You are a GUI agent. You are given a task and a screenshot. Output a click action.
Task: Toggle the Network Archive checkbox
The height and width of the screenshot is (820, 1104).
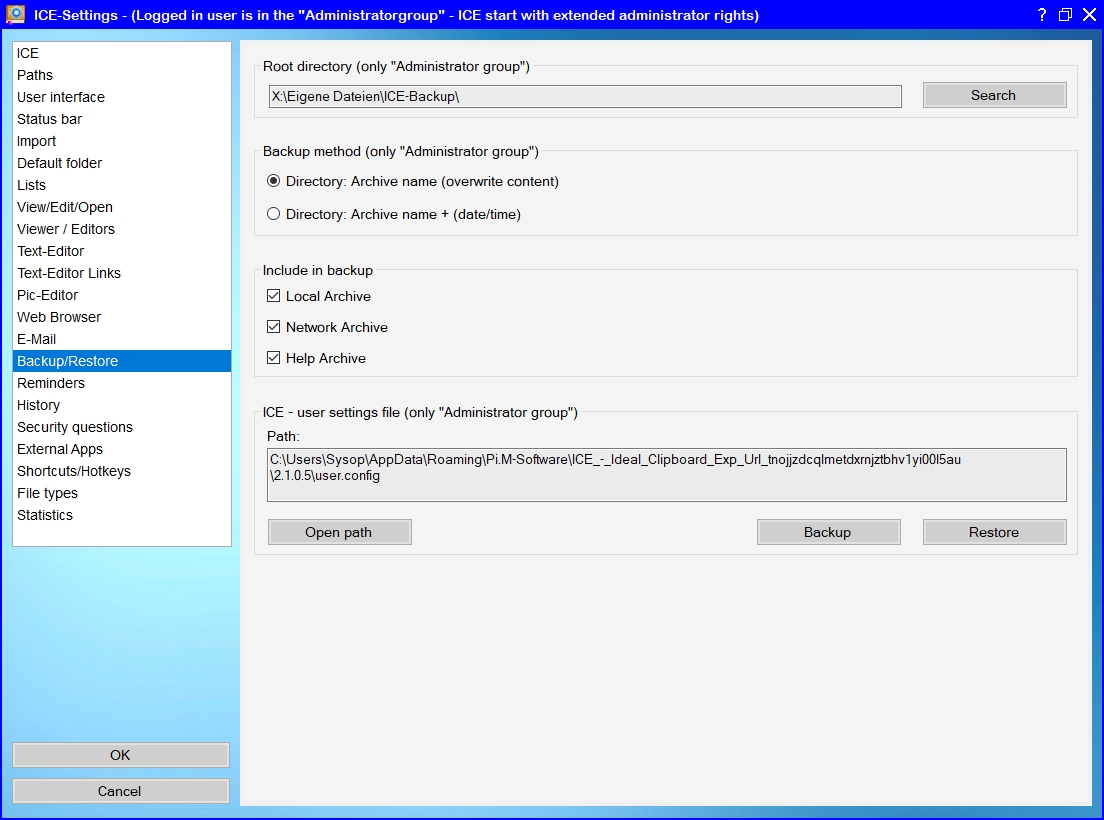point(274,327)
